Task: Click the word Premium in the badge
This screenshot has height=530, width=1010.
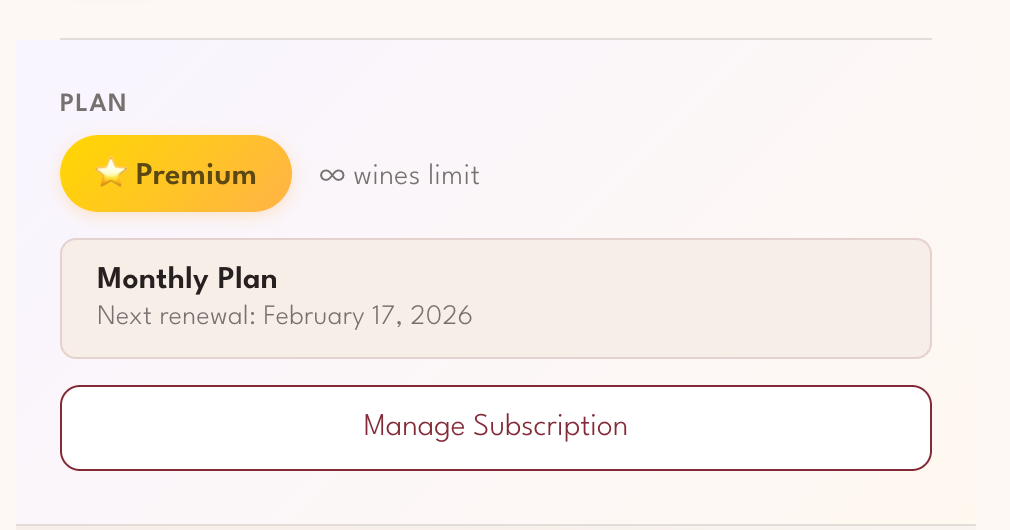Action: coord(196,175)
